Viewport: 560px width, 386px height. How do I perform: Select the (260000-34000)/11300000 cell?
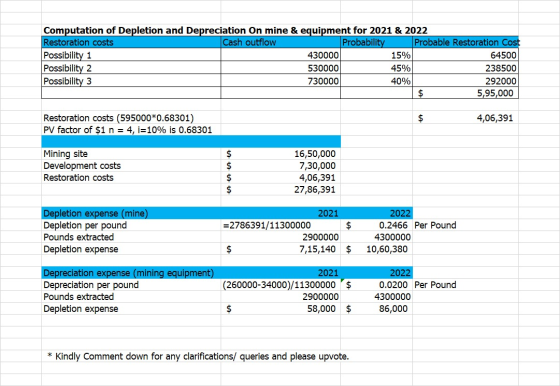pyautogui.click(x=279, y=285)
